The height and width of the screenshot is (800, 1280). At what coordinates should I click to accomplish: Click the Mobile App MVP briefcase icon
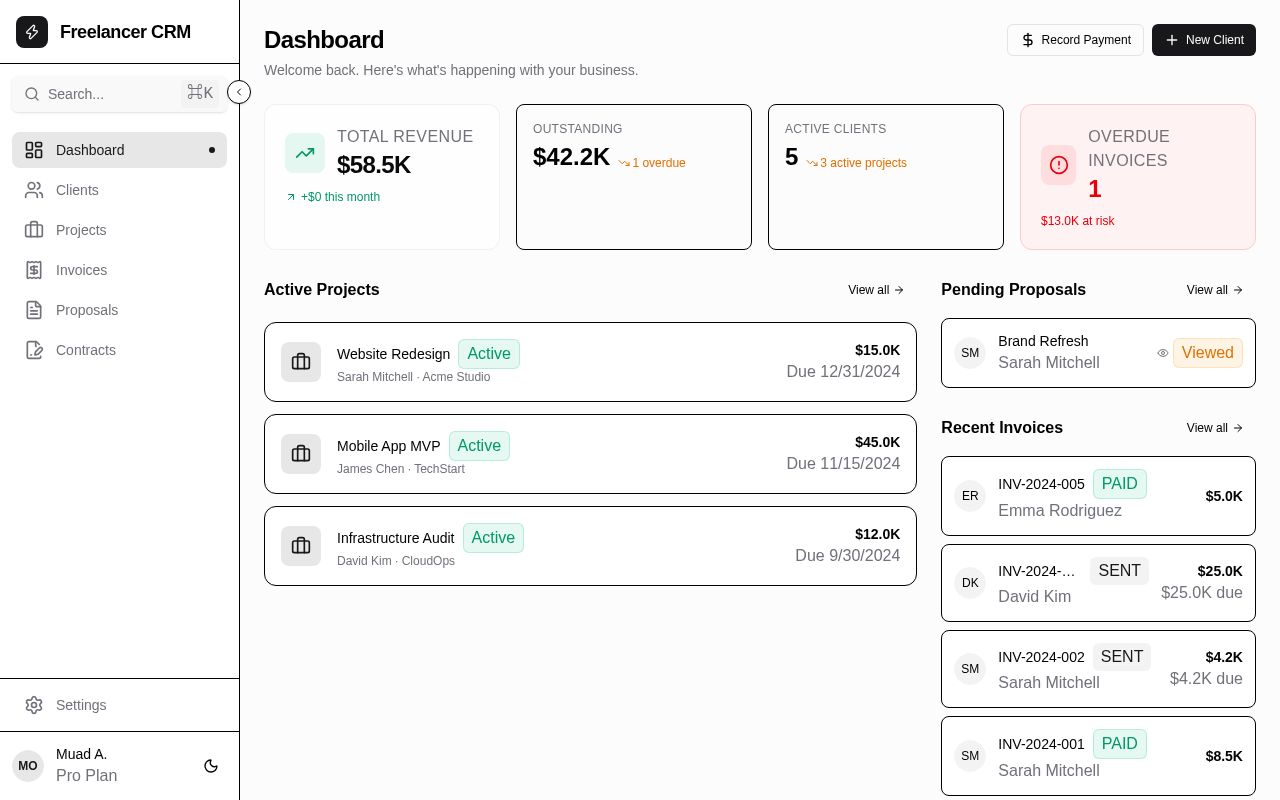[x=301, y=454]
